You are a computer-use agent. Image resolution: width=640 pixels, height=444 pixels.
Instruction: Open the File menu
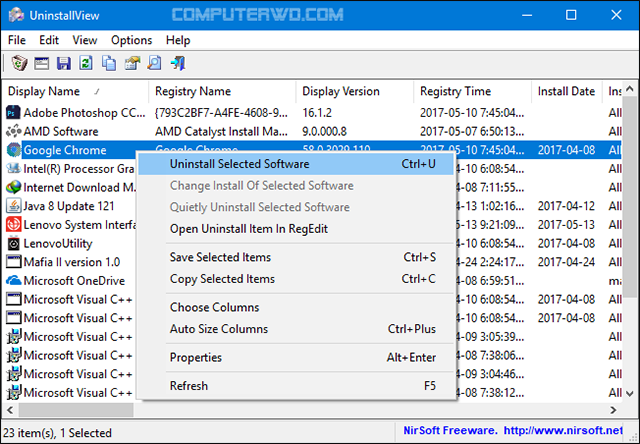click(17, 40)
